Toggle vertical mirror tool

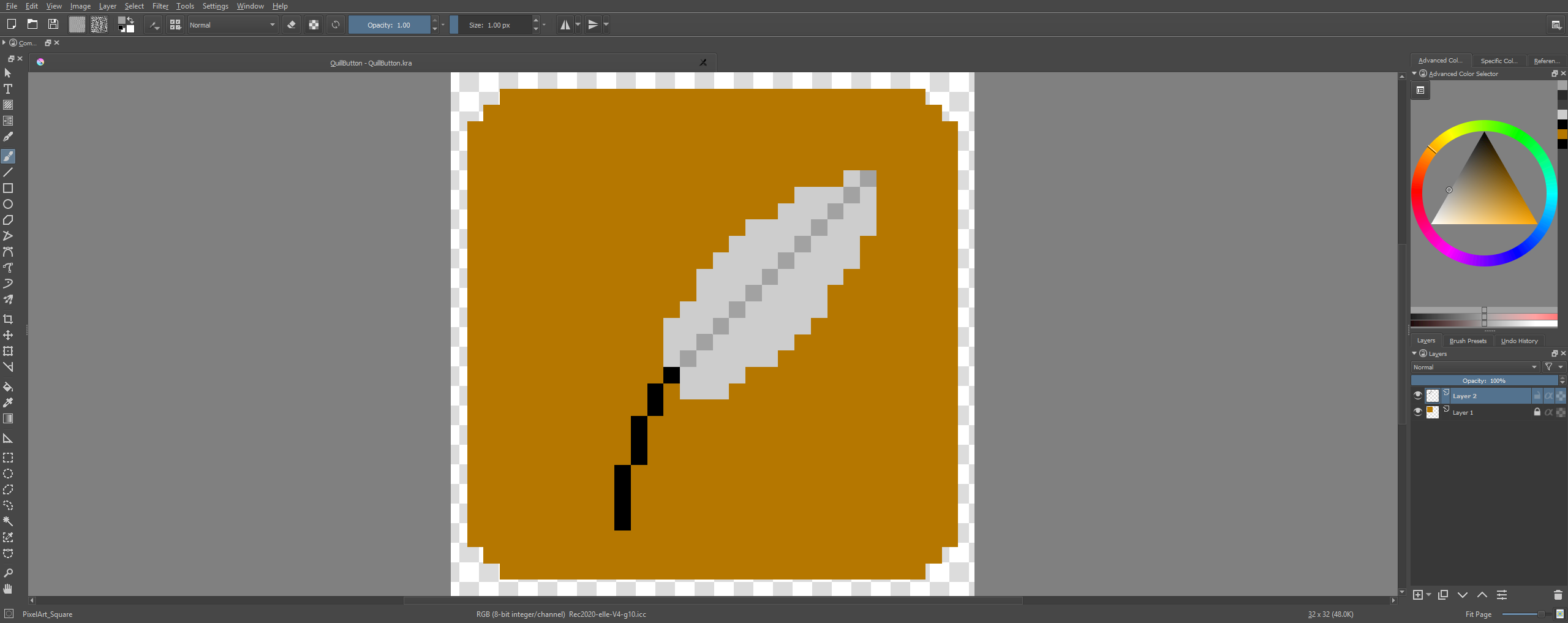pos(593,25)
